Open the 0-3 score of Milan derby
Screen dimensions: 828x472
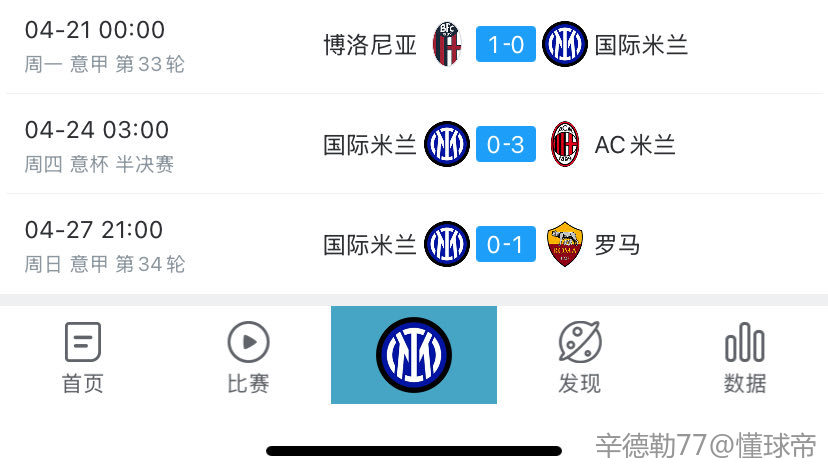click(x=506, y=144)
